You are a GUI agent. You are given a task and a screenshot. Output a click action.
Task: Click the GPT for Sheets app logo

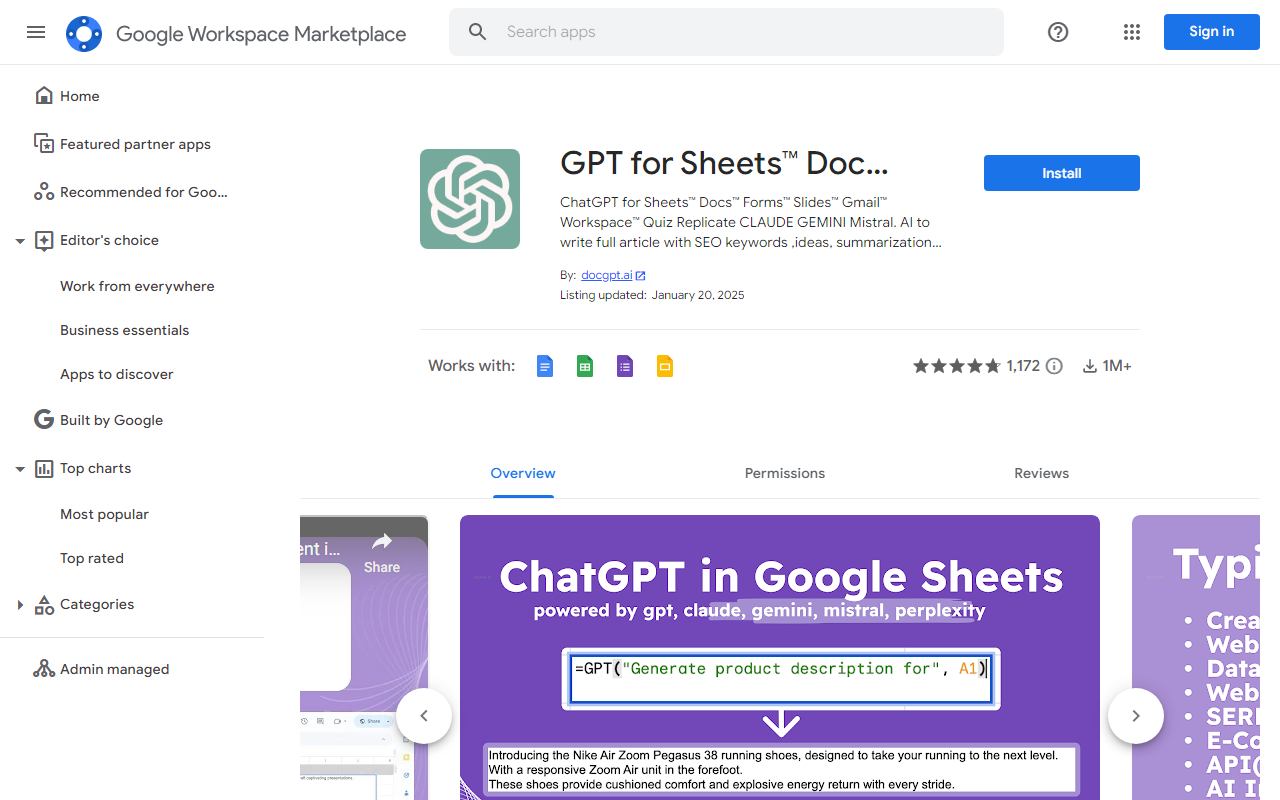(x=470, y=199)
